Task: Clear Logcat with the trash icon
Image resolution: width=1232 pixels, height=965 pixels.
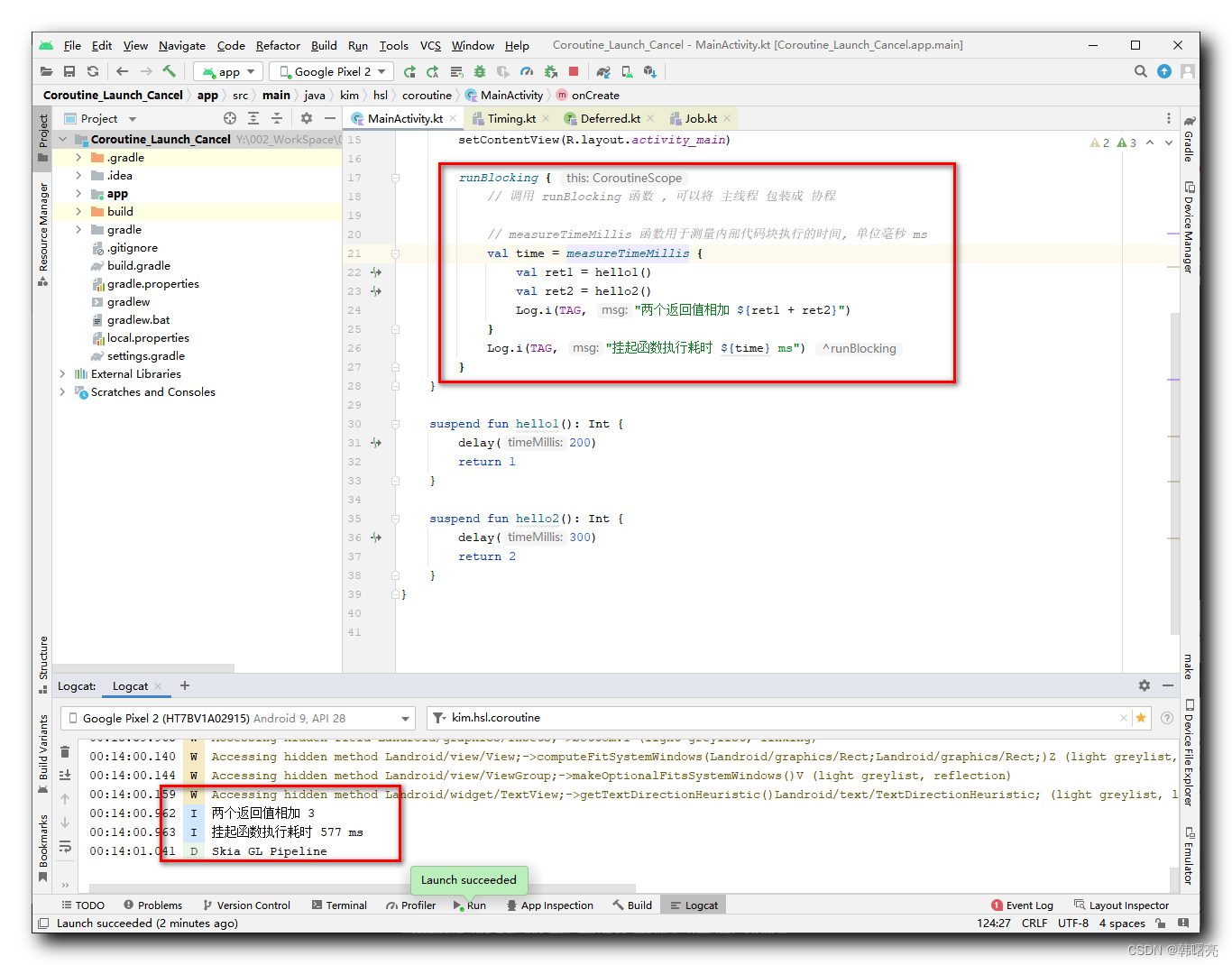Action: pyautogui.click(x=65, y=751)
